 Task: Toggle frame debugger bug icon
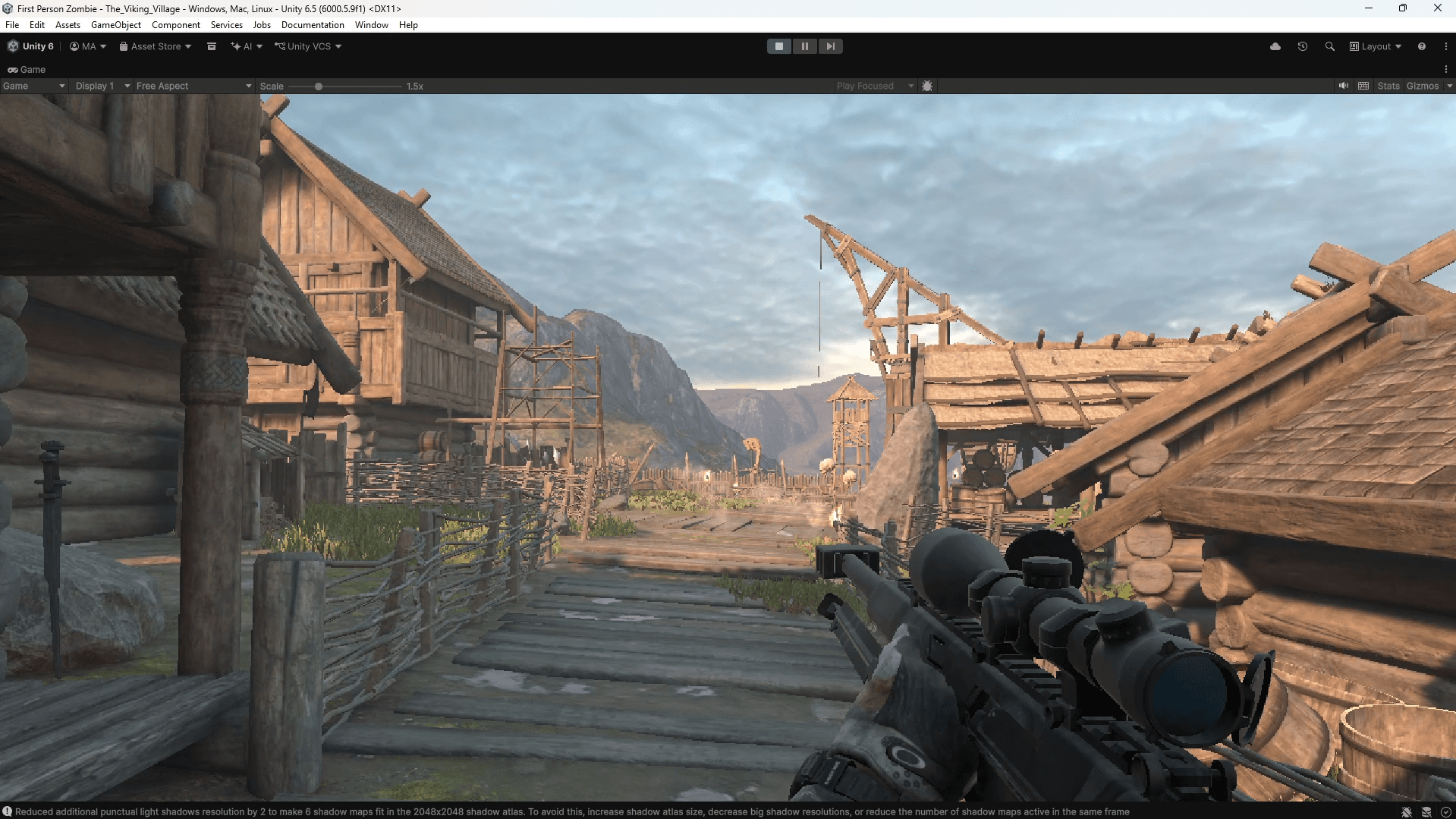click(x=927, y=86)
